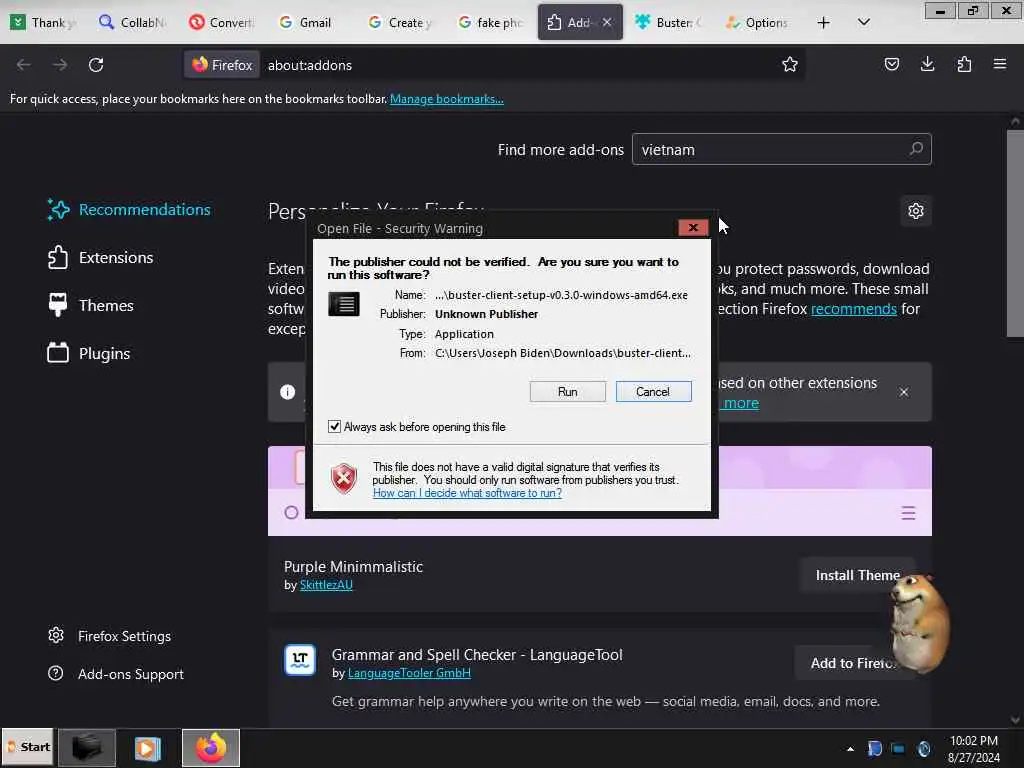The width and height of the screenshot is (1024, 768).
Task: Uncheck Always ask before opening this file
Action: (334, 426)
